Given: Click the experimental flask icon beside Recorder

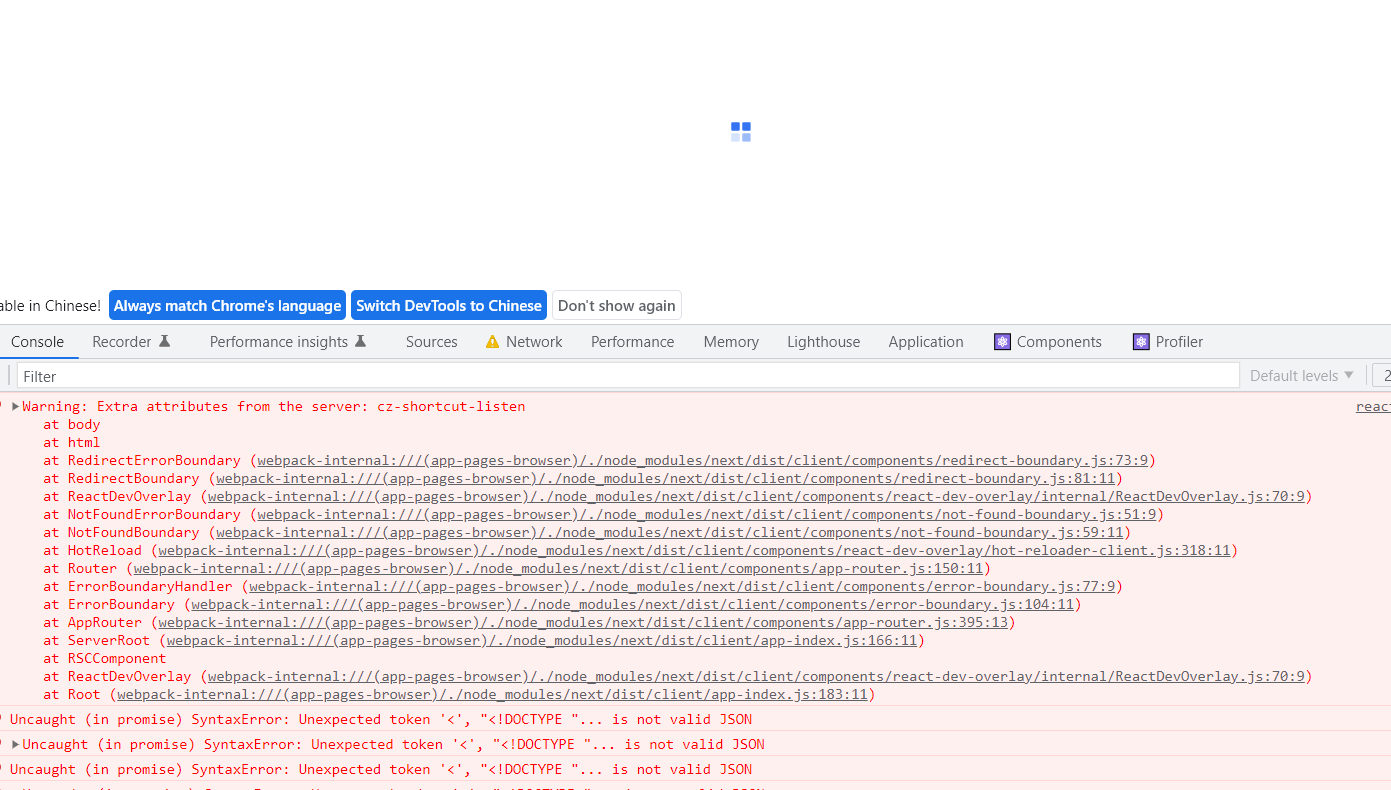Looking at the screenshot, I should (x=167, y=339).
